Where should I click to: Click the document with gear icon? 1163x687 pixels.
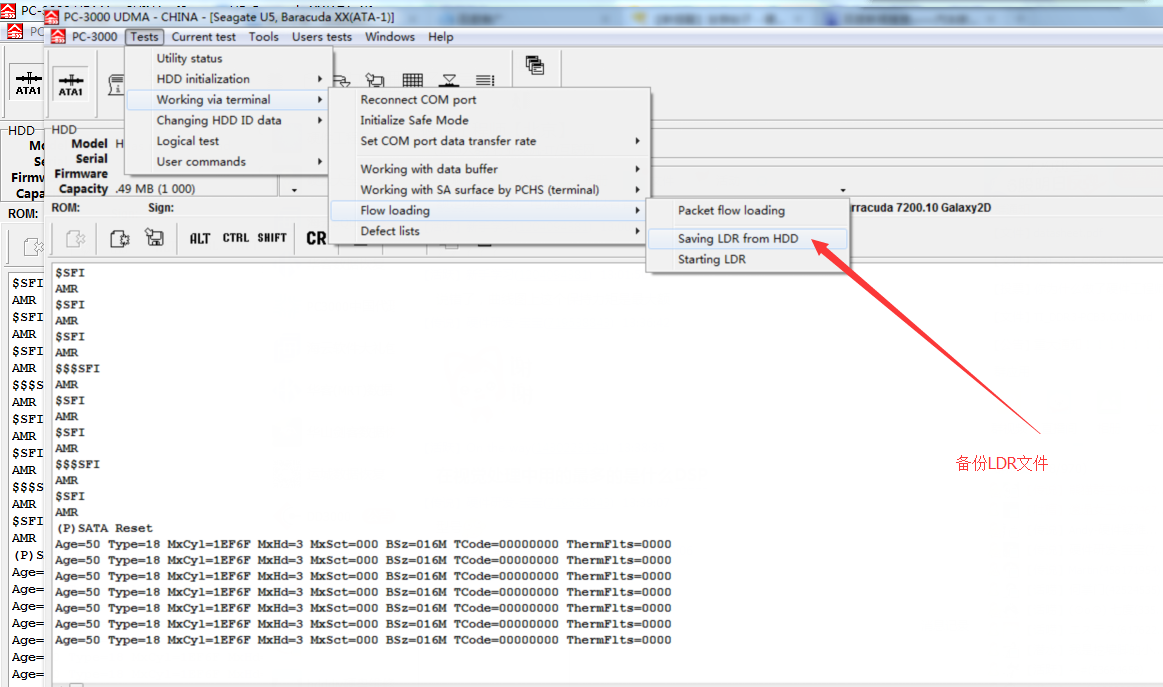[119, 238]
